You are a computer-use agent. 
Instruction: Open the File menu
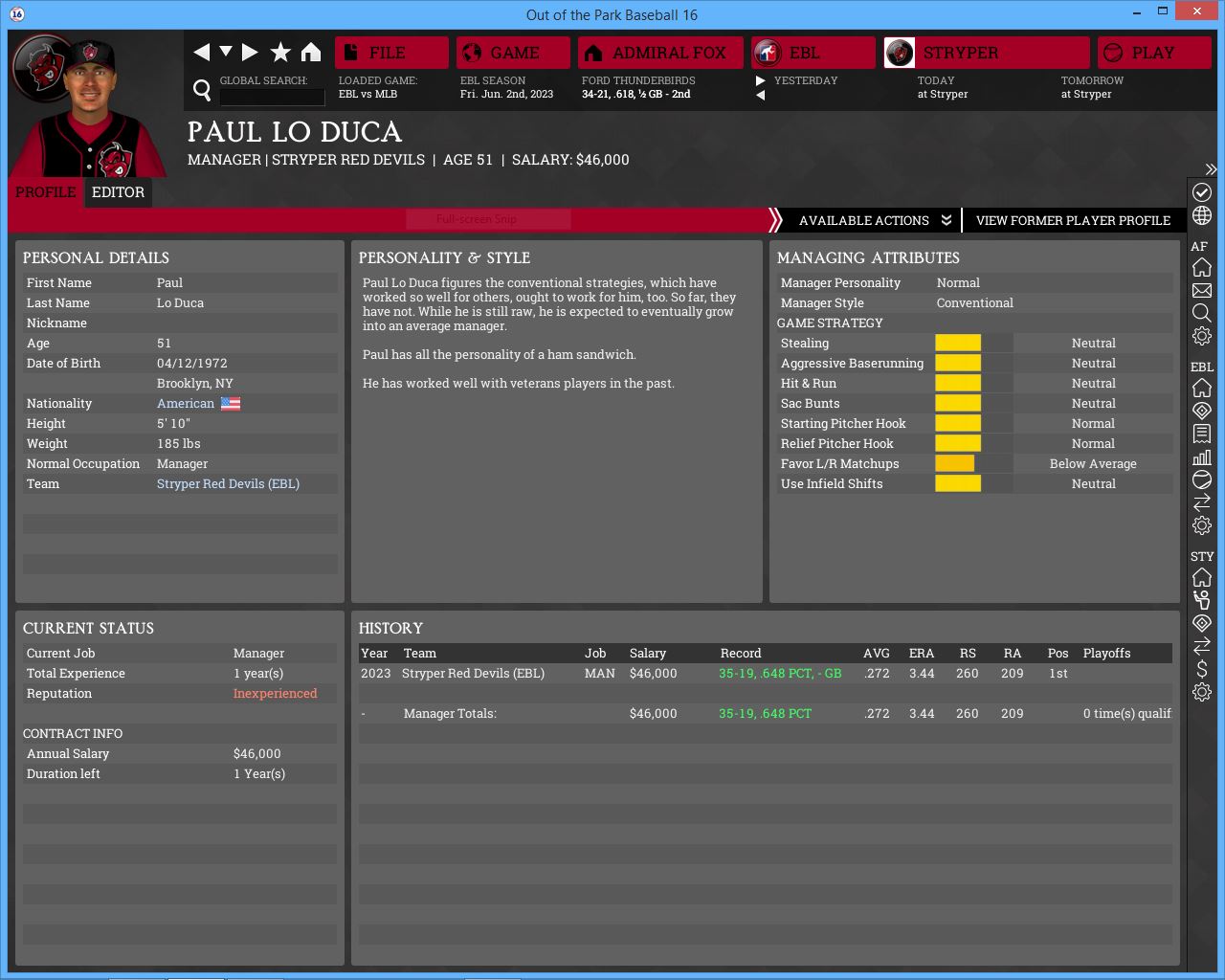click(391, 53)
